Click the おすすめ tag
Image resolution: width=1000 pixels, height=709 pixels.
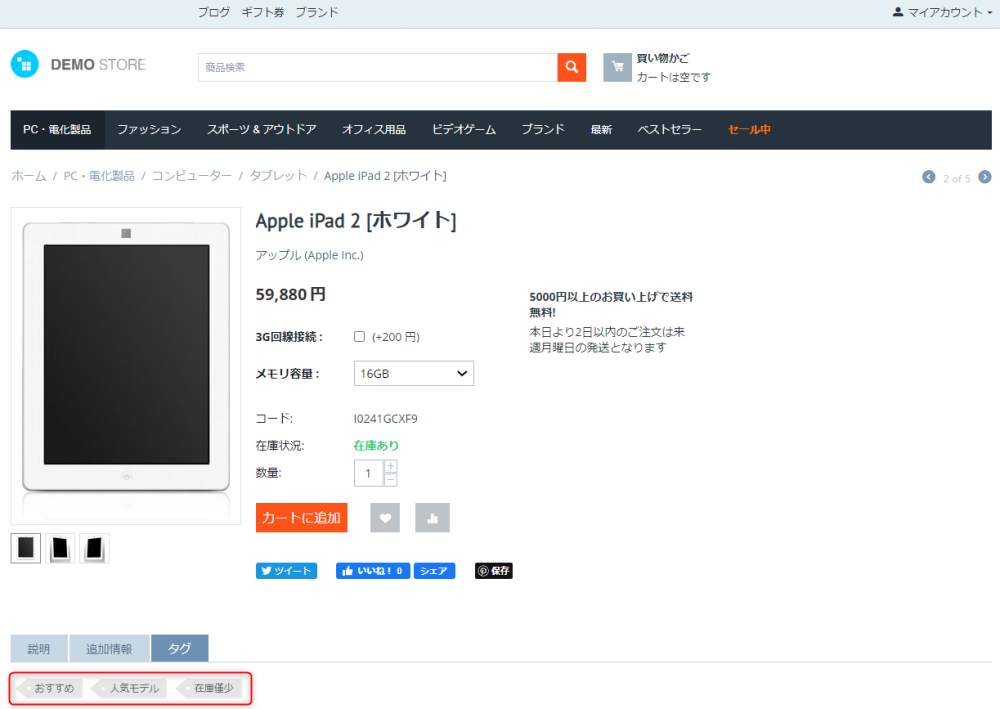50,688
